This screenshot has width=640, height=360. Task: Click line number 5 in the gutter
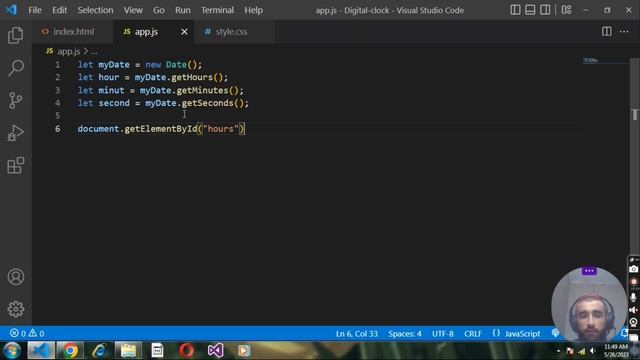pyautogui.click(x=58, y=116)
